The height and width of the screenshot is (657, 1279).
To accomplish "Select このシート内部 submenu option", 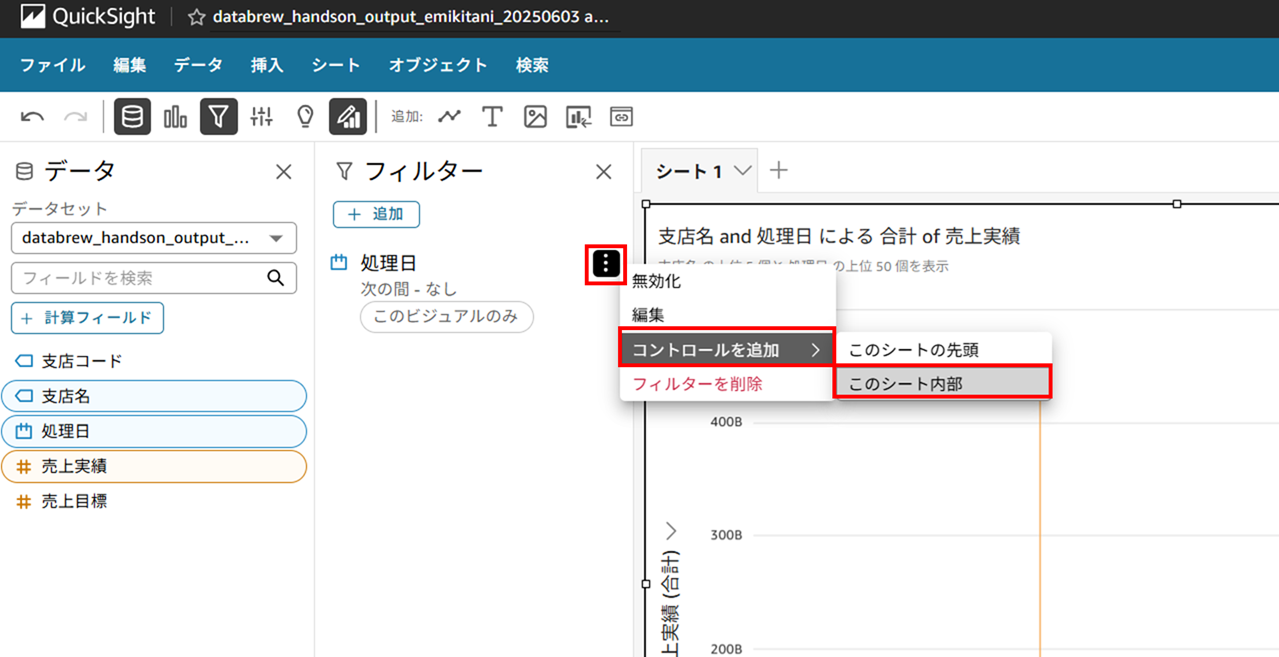I will 942,384.
